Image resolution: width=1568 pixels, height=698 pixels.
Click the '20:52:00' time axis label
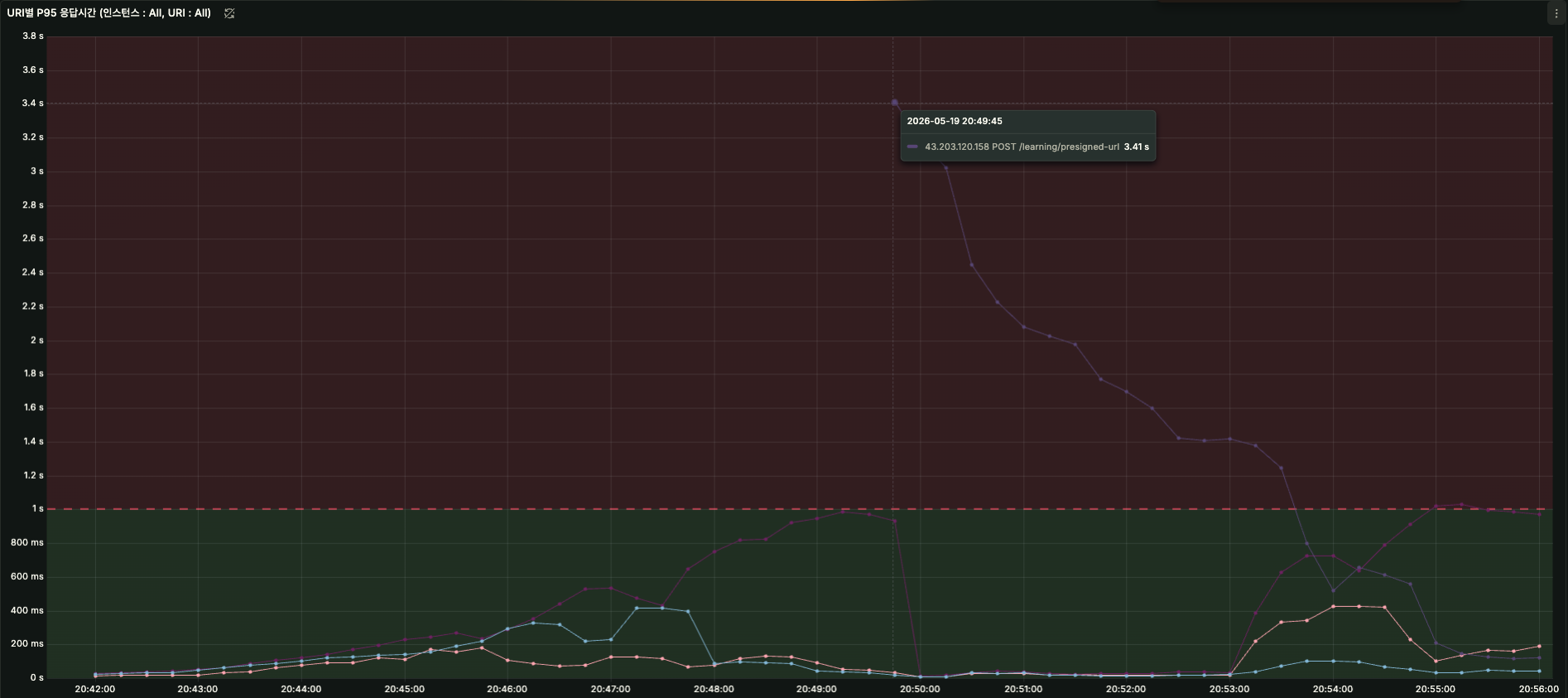point(1126,689)
